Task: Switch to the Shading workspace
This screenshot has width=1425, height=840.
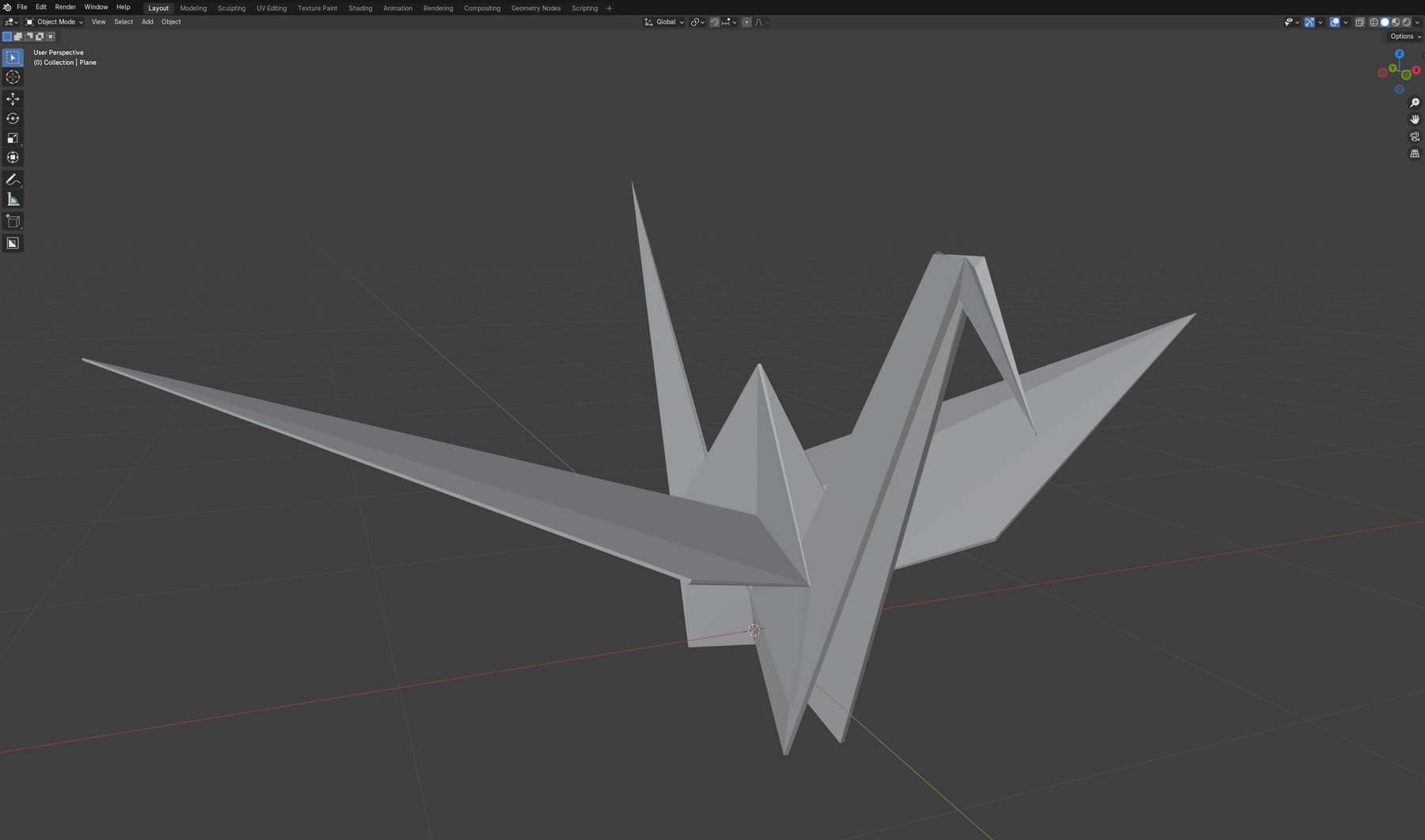Action: (360, 8)
